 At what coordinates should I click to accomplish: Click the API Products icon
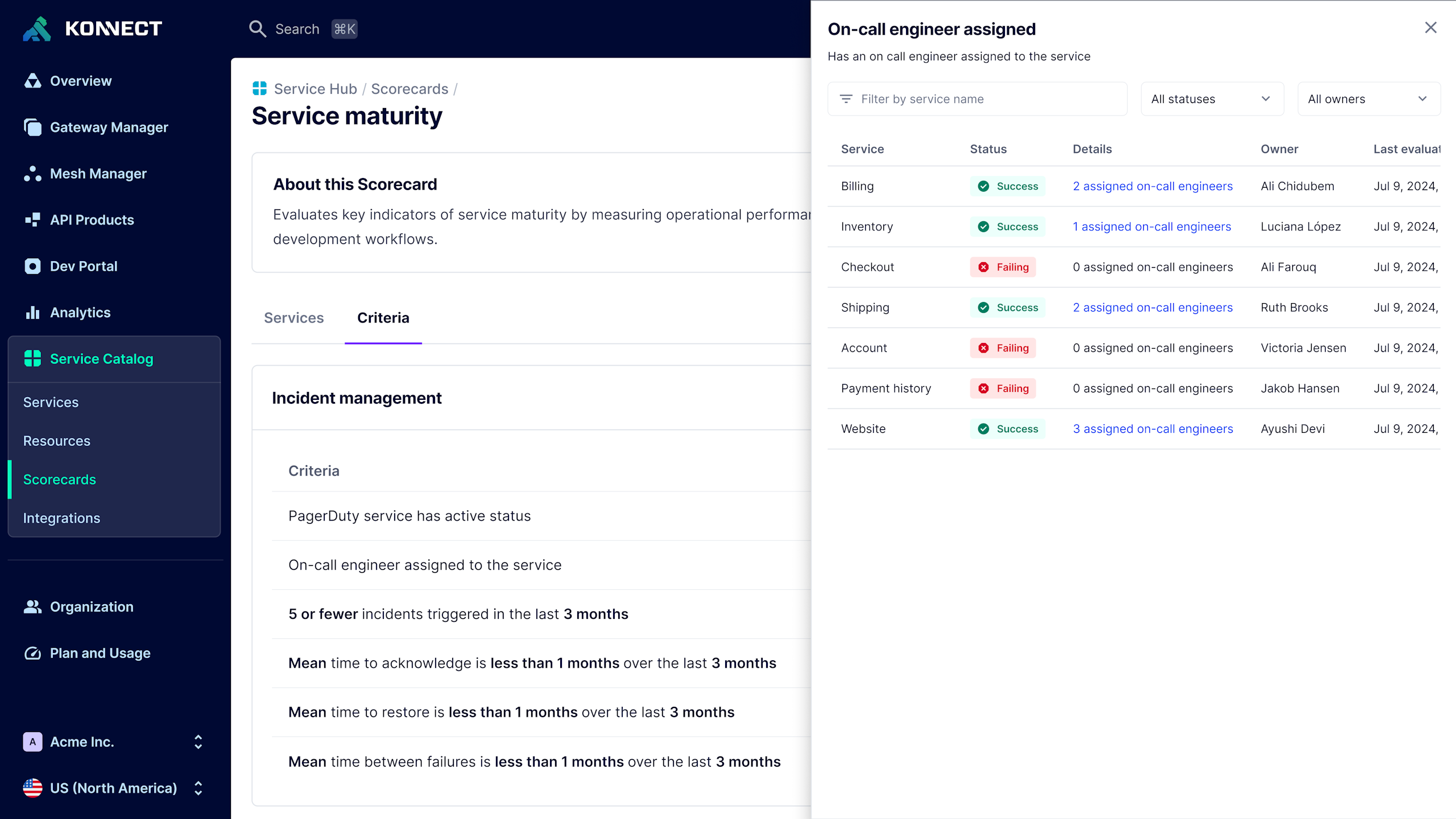[32, 220]
